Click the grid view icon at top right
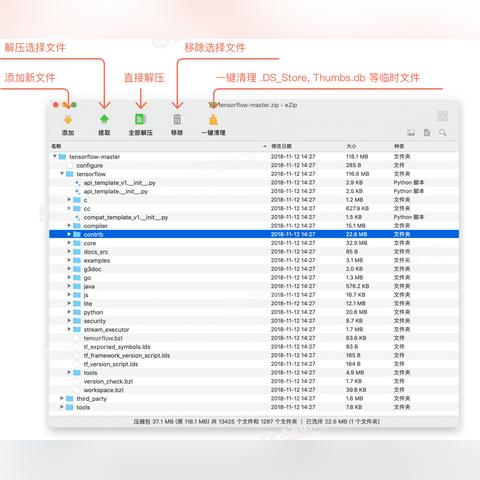The height and width of the screenshot is (480, 480). coord(442,116)
